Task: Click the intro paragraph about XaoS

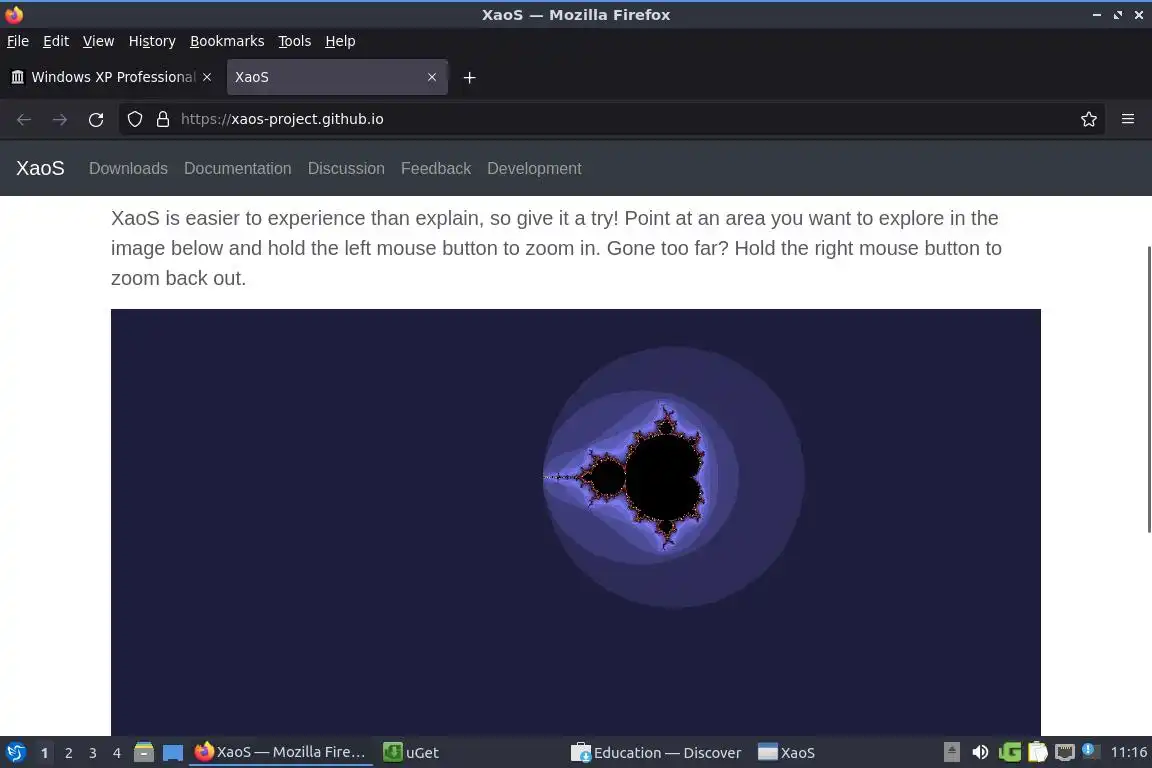Action: pyautogui.click(x=556, y=248)
